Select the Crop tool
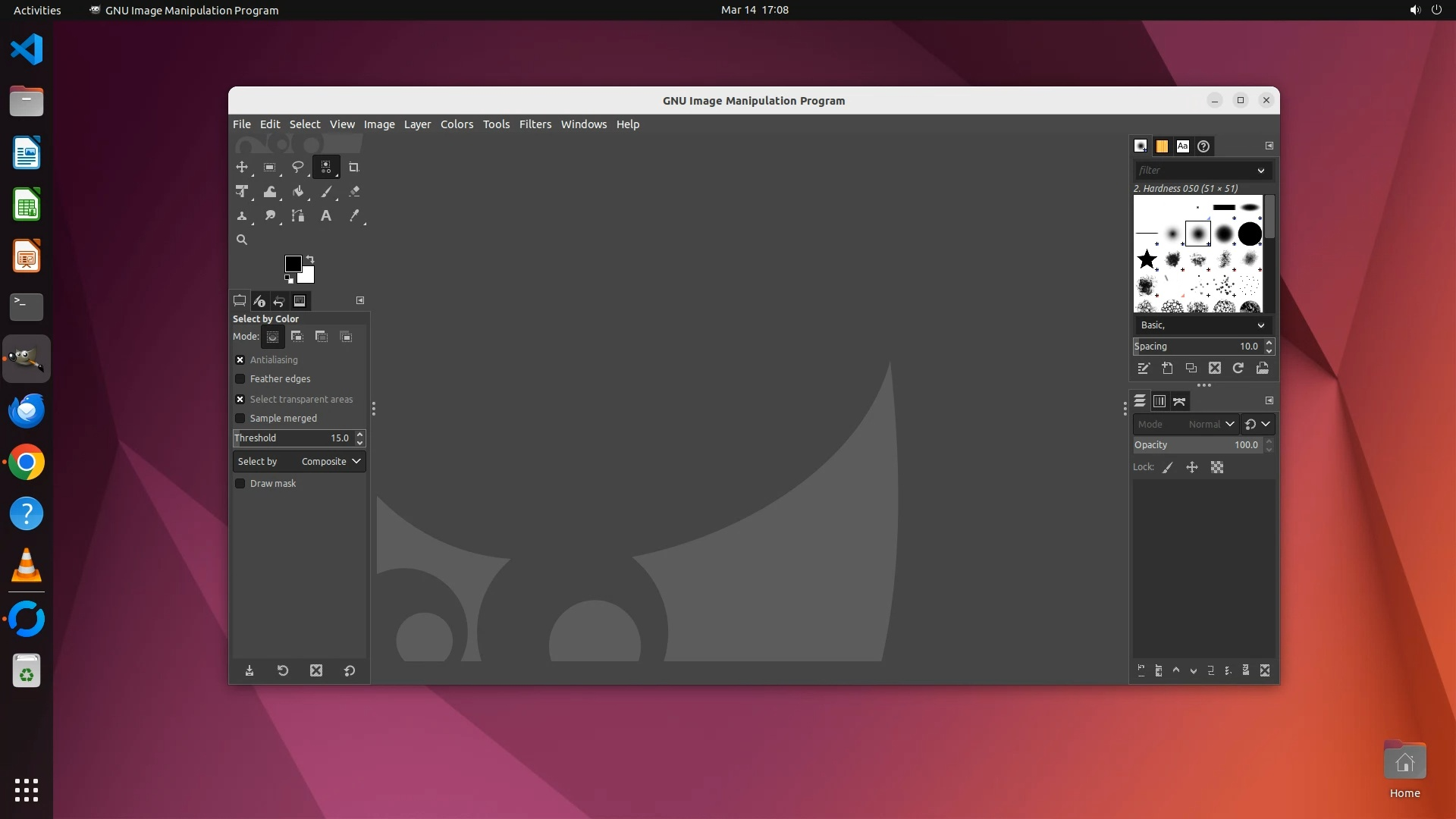Image resolution: width=1456 pixels, height=819 pixels. [x=353, y=167]
